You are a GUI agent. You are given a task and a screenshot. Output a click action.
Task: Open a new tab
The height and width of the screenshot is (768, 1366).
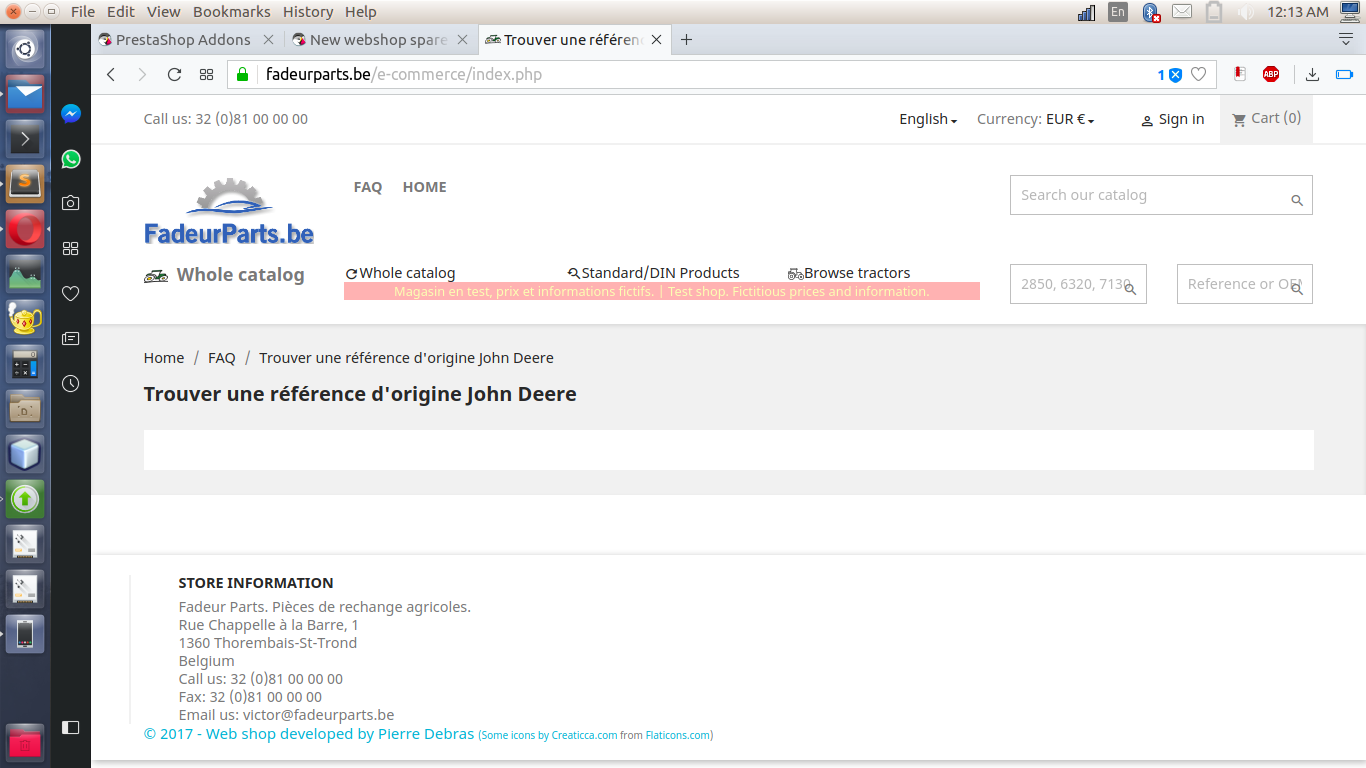coord(686,40)
